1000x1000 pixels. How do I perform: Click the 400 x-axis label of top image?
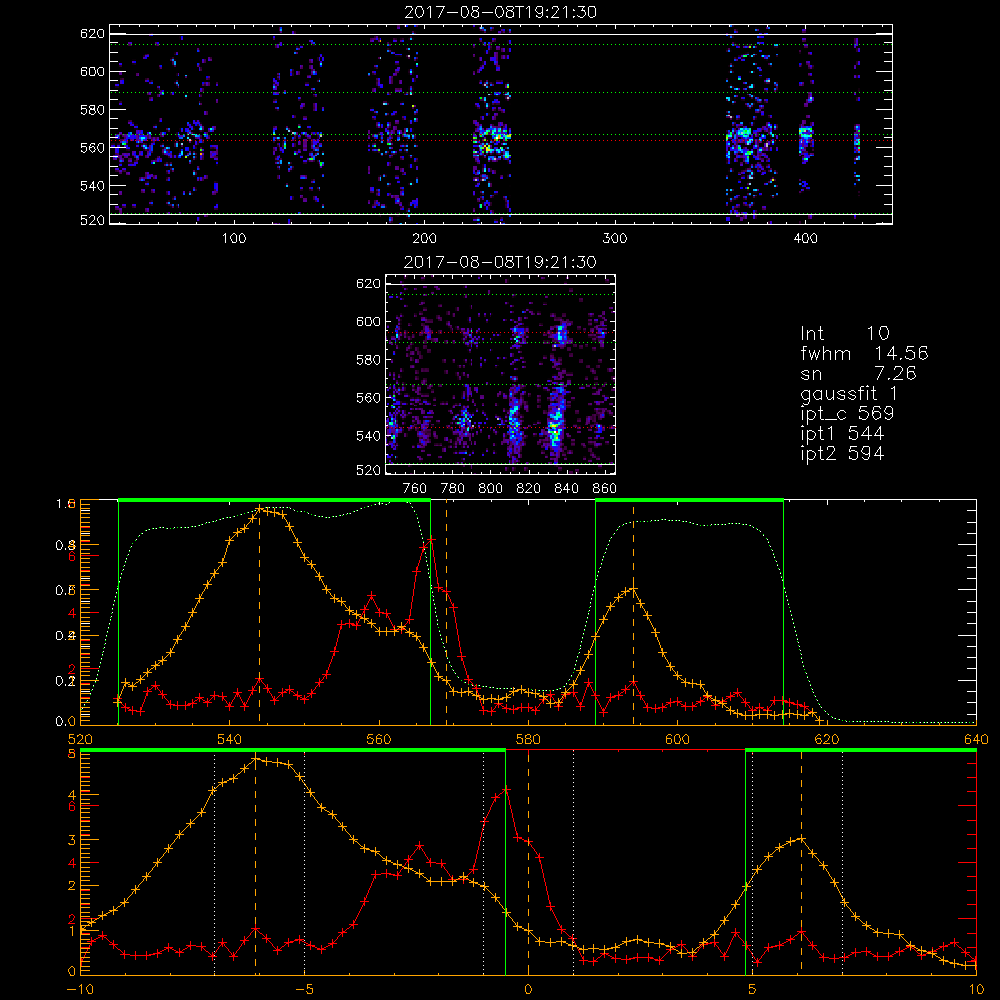[805, 239]
